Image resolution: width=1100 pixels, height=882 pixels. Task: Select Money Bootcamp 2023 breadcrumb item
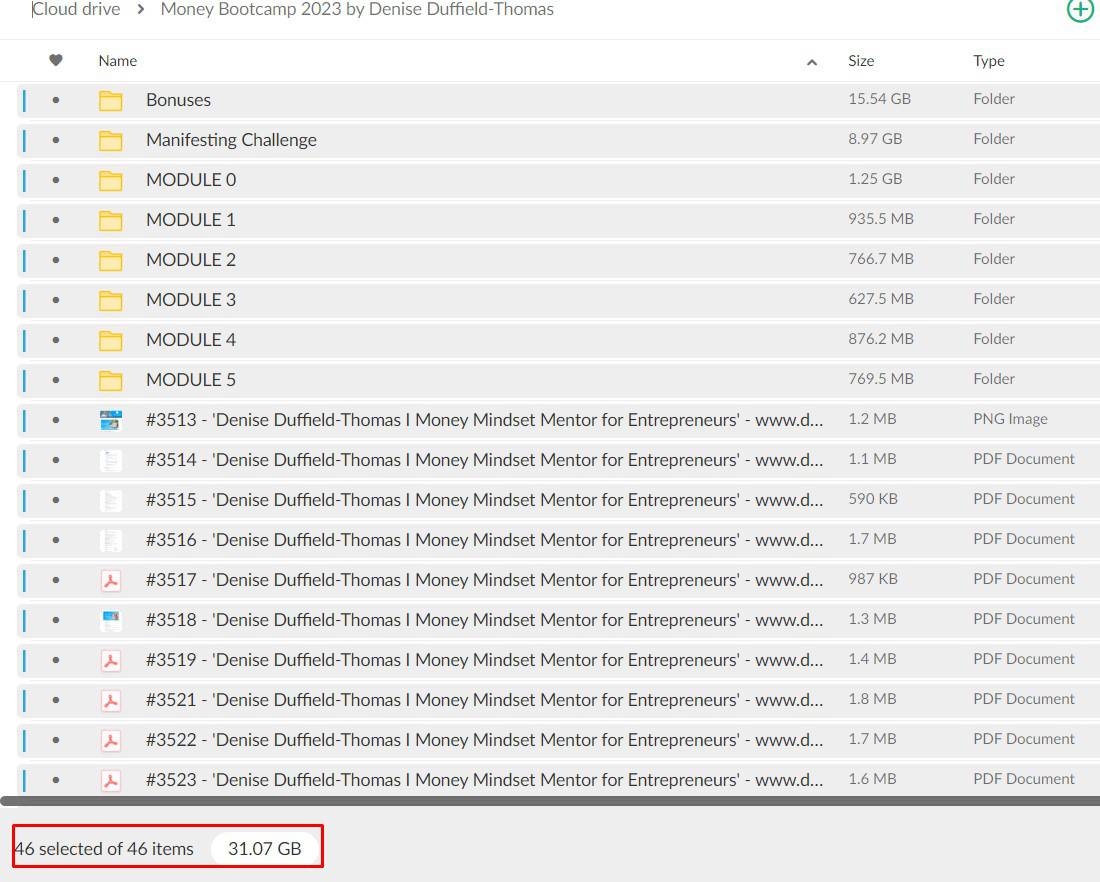[x=357, y=10]
